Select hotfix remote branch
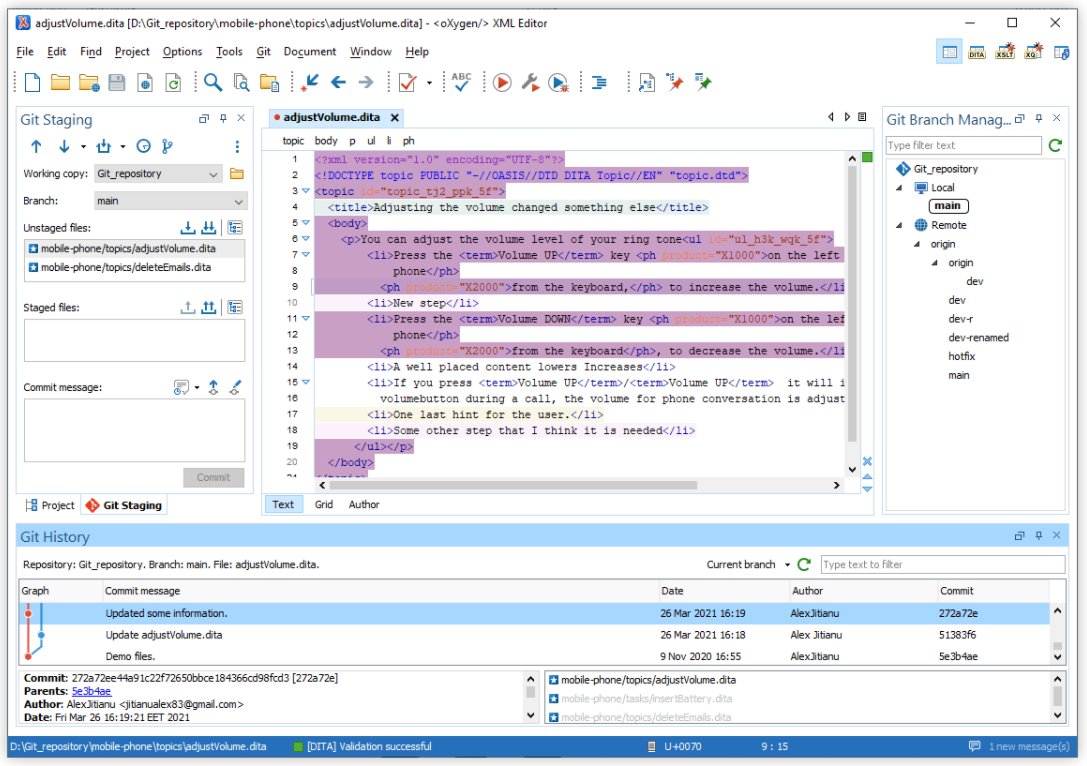This screenshot has width=1087, height=766. pyautogui.click(x=962, y=356)
